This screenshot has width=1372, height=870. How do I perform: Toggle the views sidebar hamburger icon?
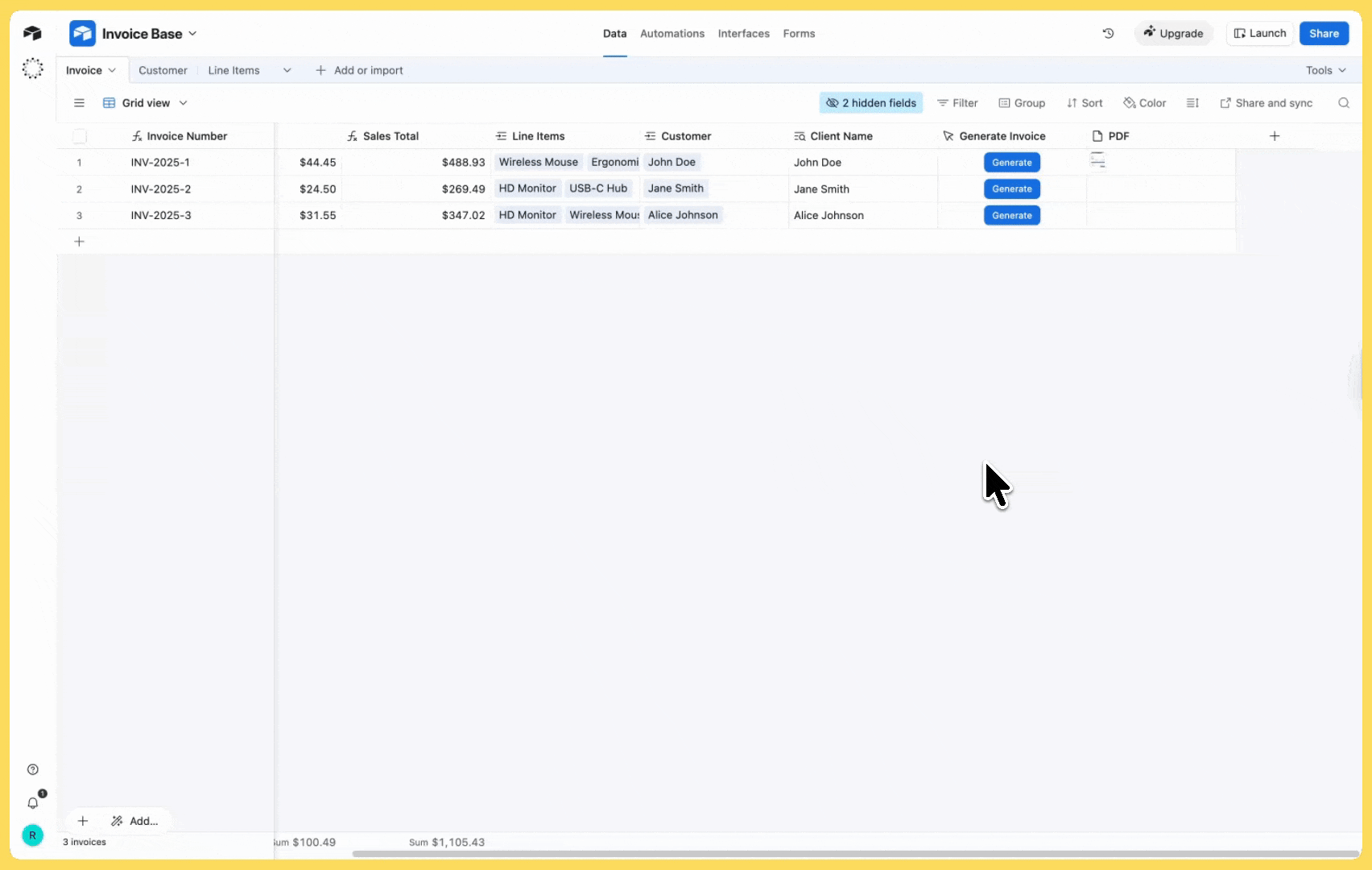(79, 103)
